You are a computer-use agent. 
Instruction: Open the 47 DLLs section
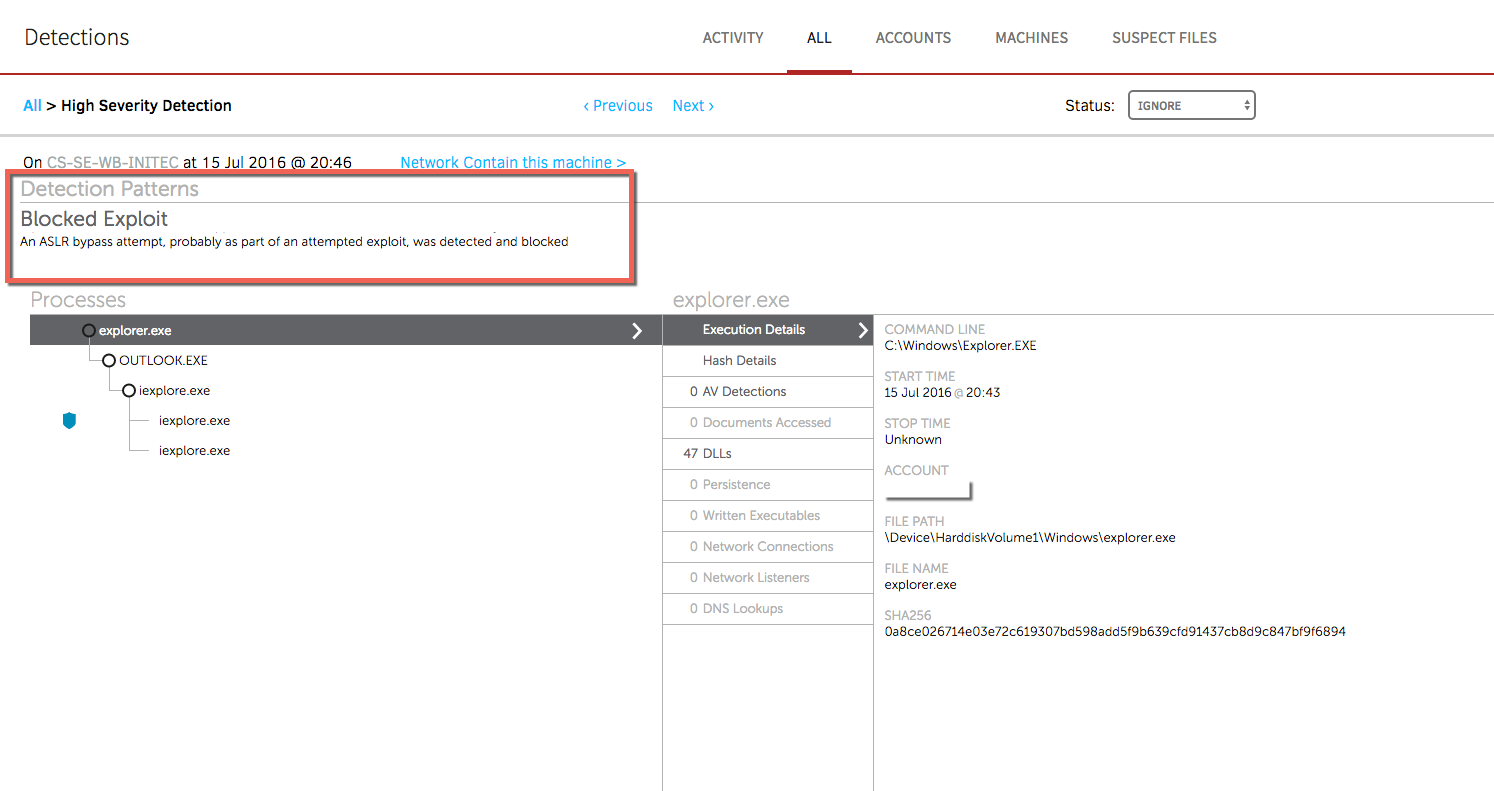click(767, 454)
